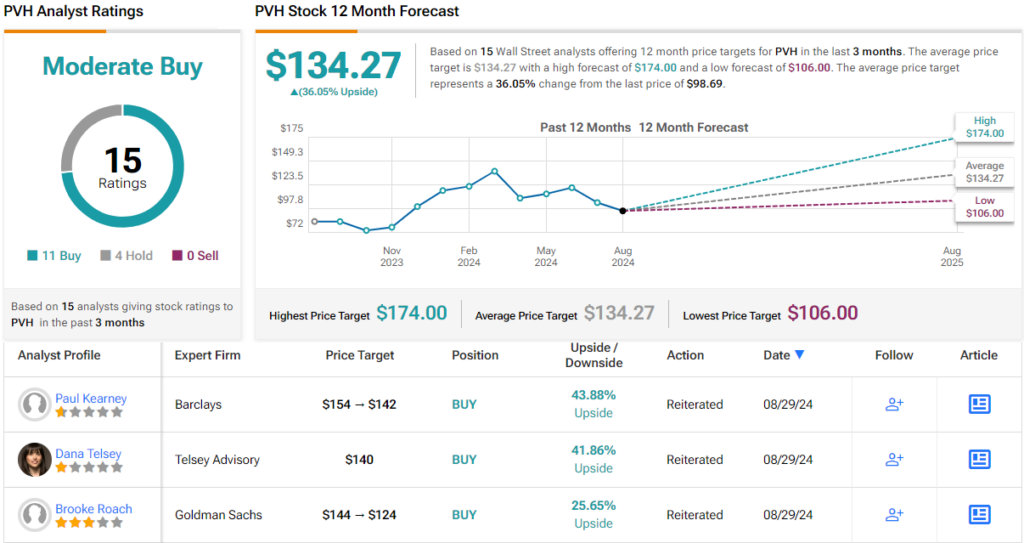This screenshot has height=543, width=1024.
Task: Click Dana Telsey's profile photo
Action: pos(35,460)
